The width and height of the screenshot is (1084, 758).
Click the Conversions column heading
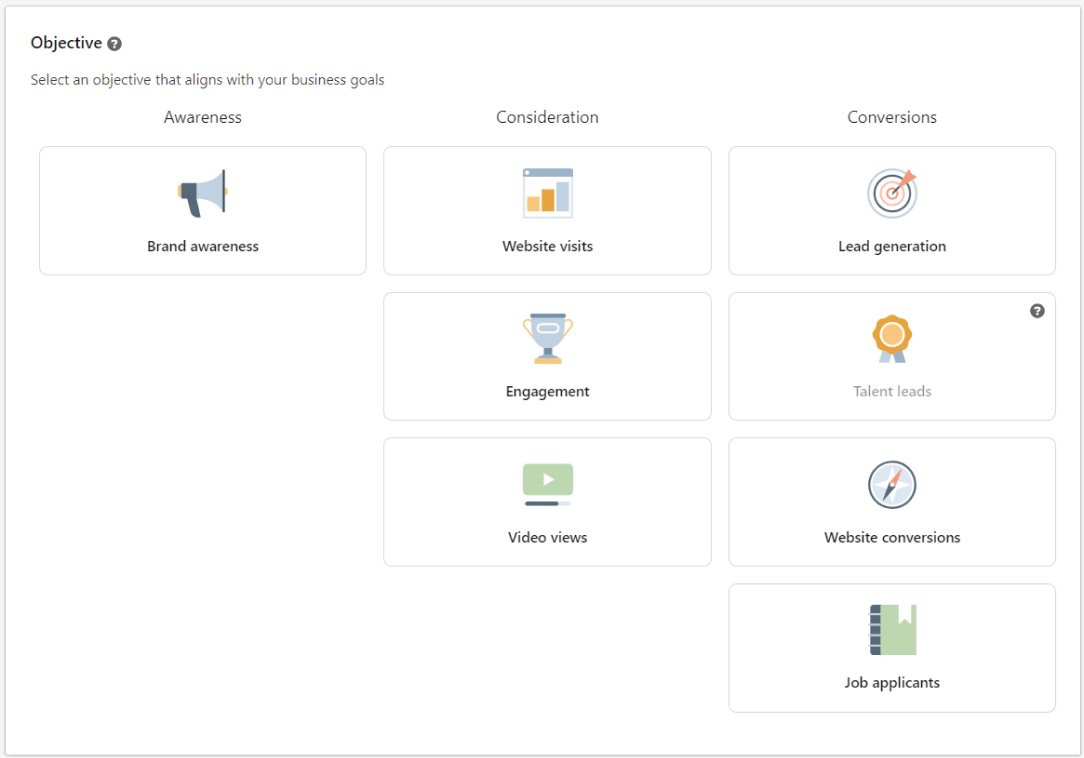pyautogui.click(x=892, y=118)
